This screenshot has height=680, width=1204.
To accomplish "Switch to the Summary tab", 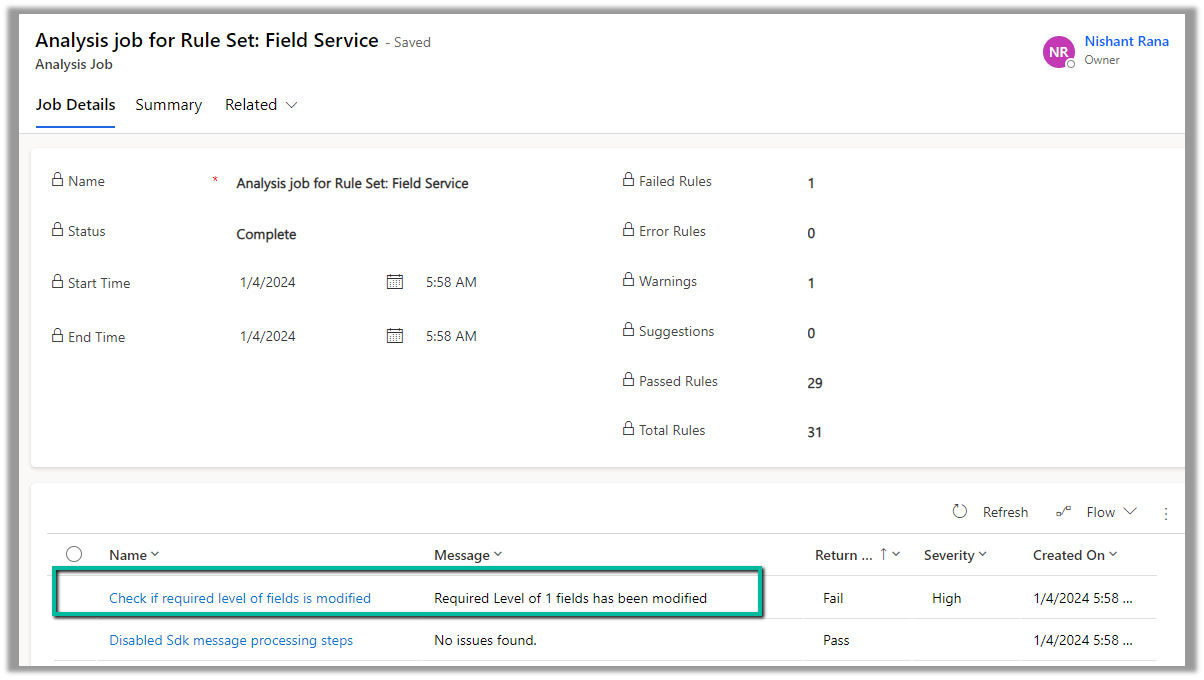I will (x=168, y=105).
